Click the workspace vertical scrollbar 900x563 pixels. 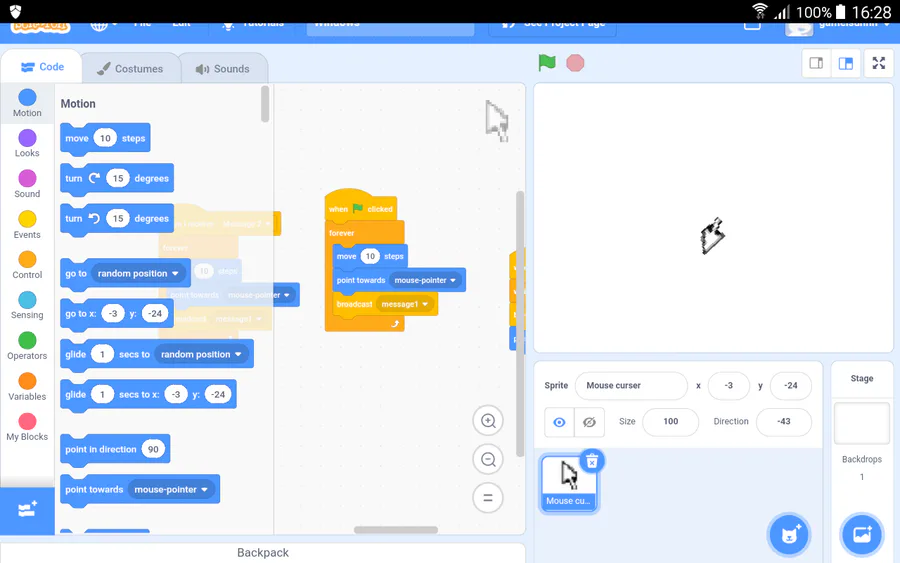pyautogui.click(x=520, y=324)
